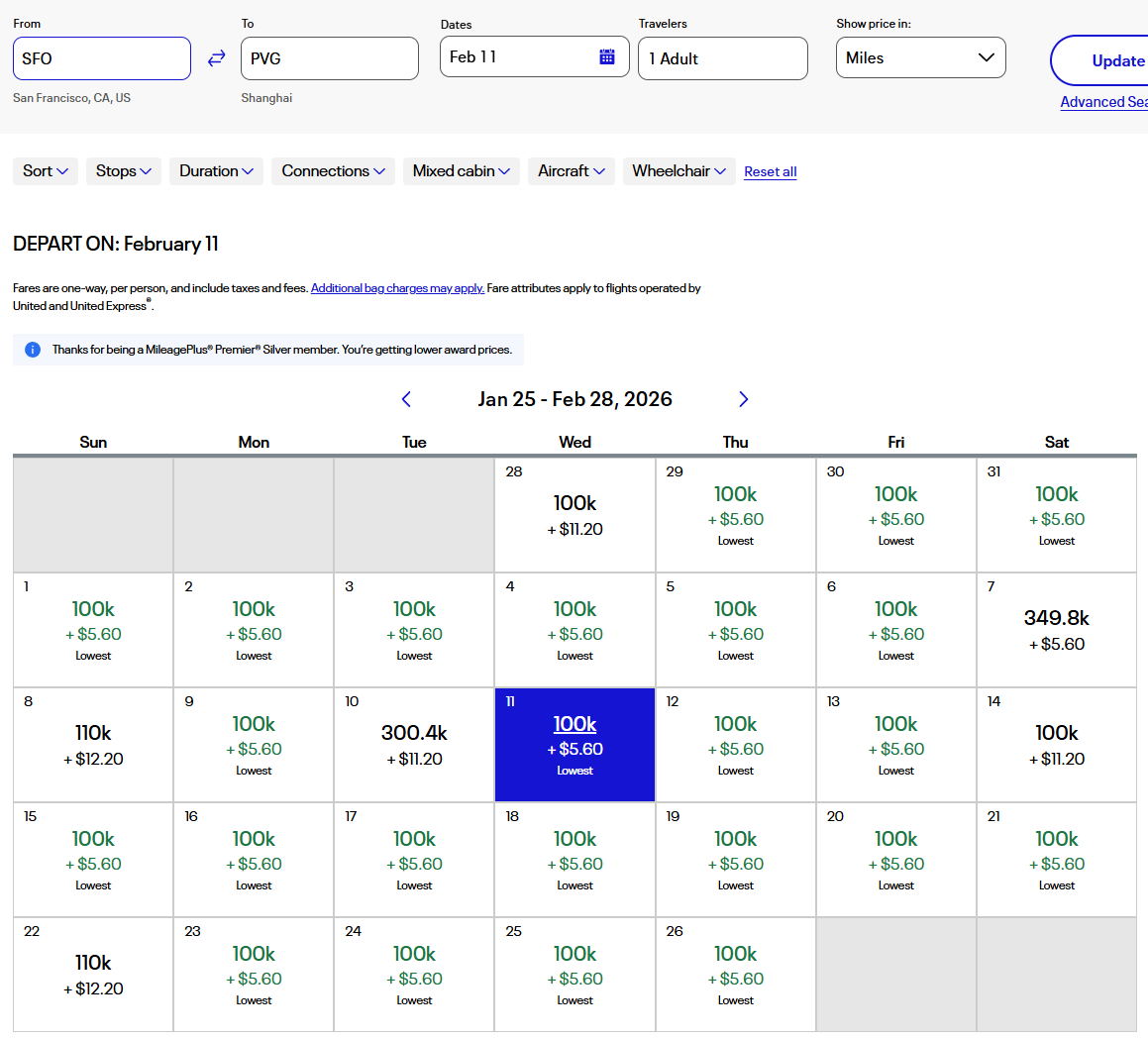The image size is (1148, 1039).
Task: Click the From airport field with SFO
Action: (101, 58)
